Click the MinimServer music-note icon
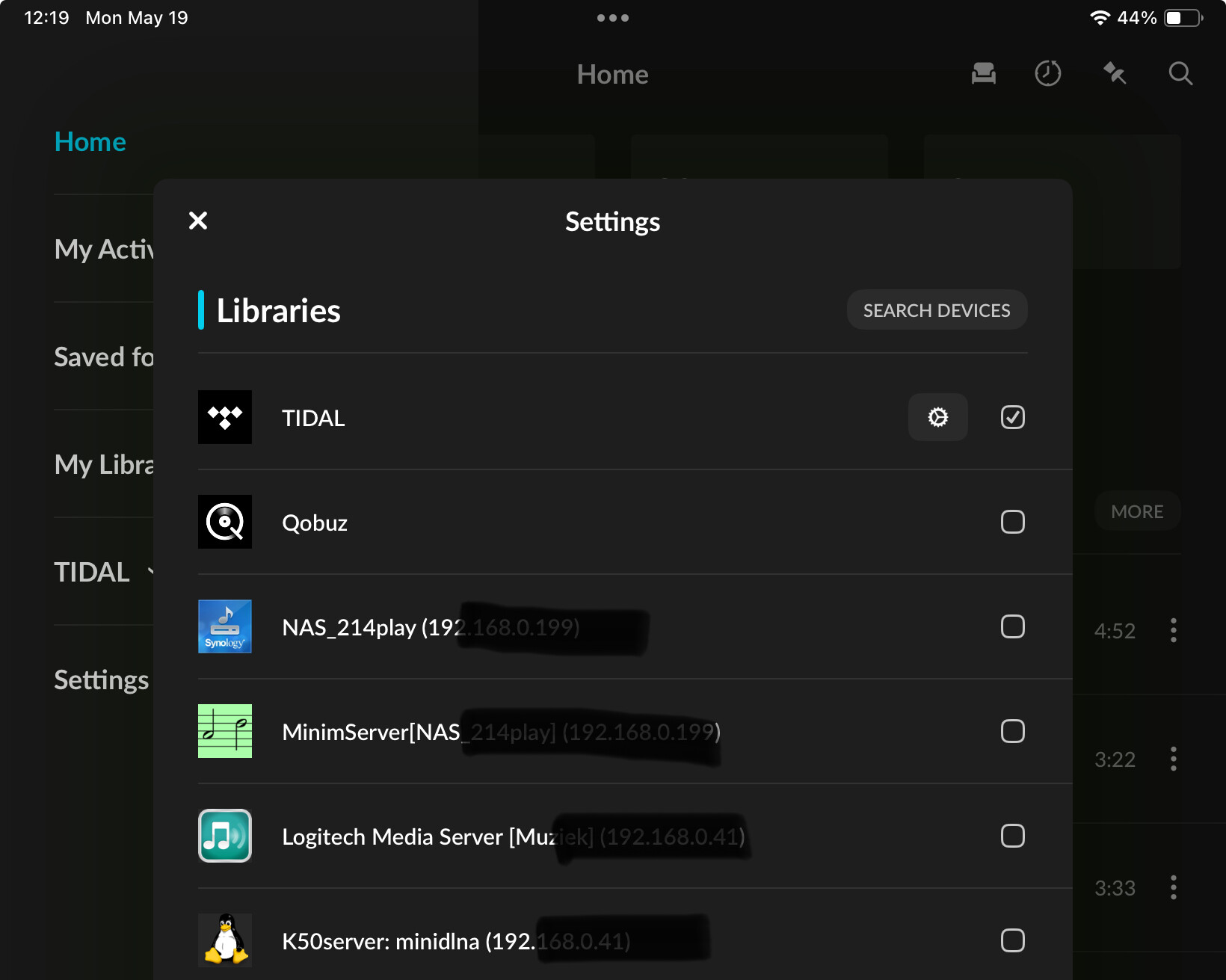1226x980 pixels. point(225,731)
